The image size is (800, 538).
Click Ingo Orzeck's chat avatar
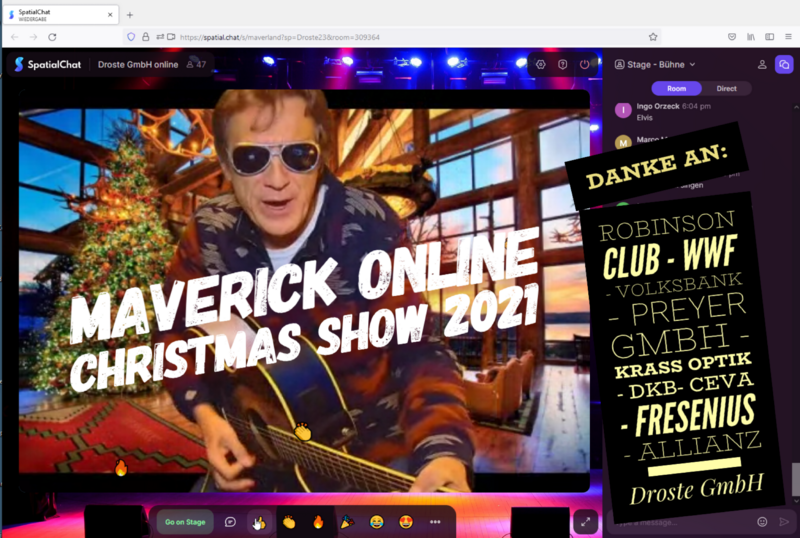tap(623, 110)
